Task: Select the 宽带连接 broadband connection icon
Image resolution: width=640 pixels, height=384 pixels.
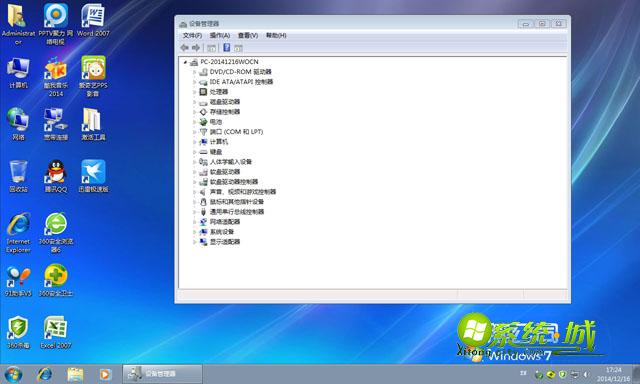Action: [x=56, y=124]
